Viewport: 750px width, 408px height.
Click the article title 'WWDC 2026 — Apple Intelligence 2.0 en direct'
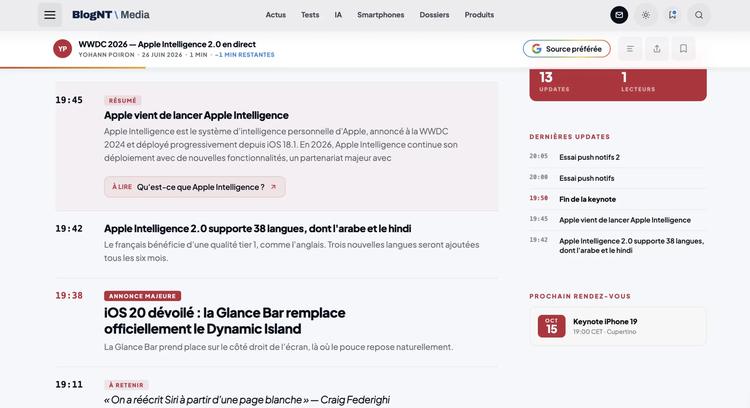(x=167, y=44)
